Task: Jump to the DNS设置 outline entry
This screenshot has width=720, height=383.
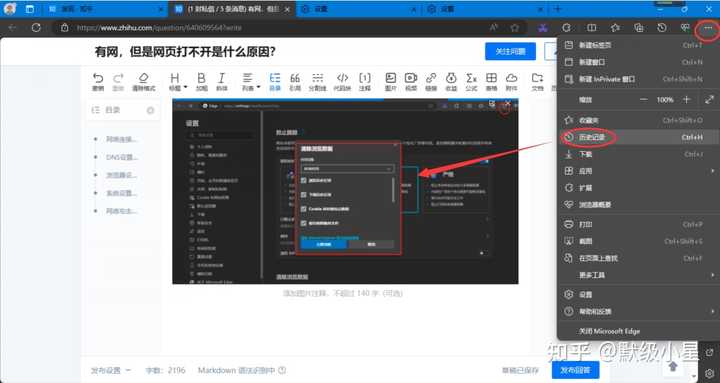Action: click(x=122, y=157)
